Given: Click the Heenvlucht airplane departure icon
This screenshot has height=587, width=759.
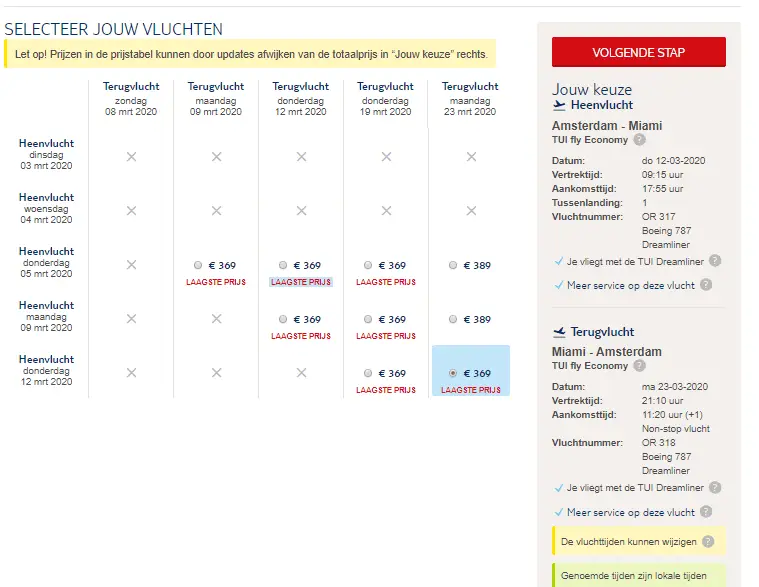Looking at the screenshot, I should pyautogui.click(x=559, y=105).
